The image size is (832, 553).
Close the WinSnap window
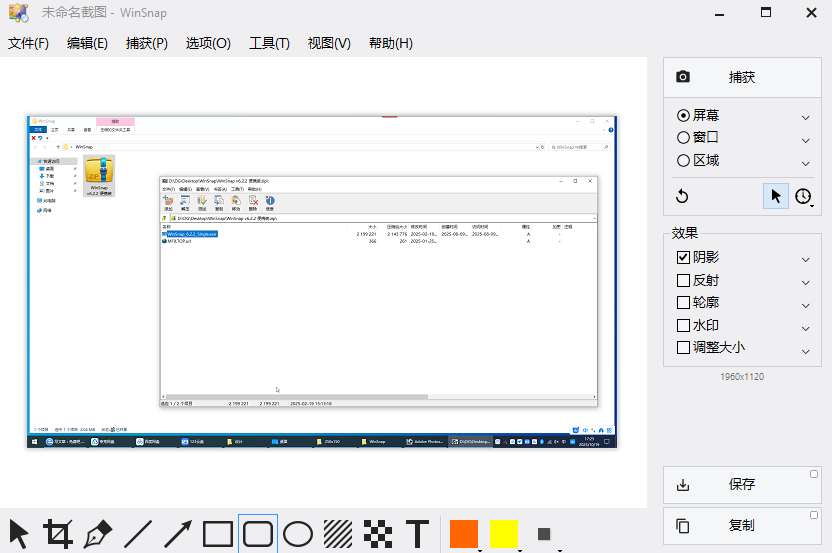point(811,13)
